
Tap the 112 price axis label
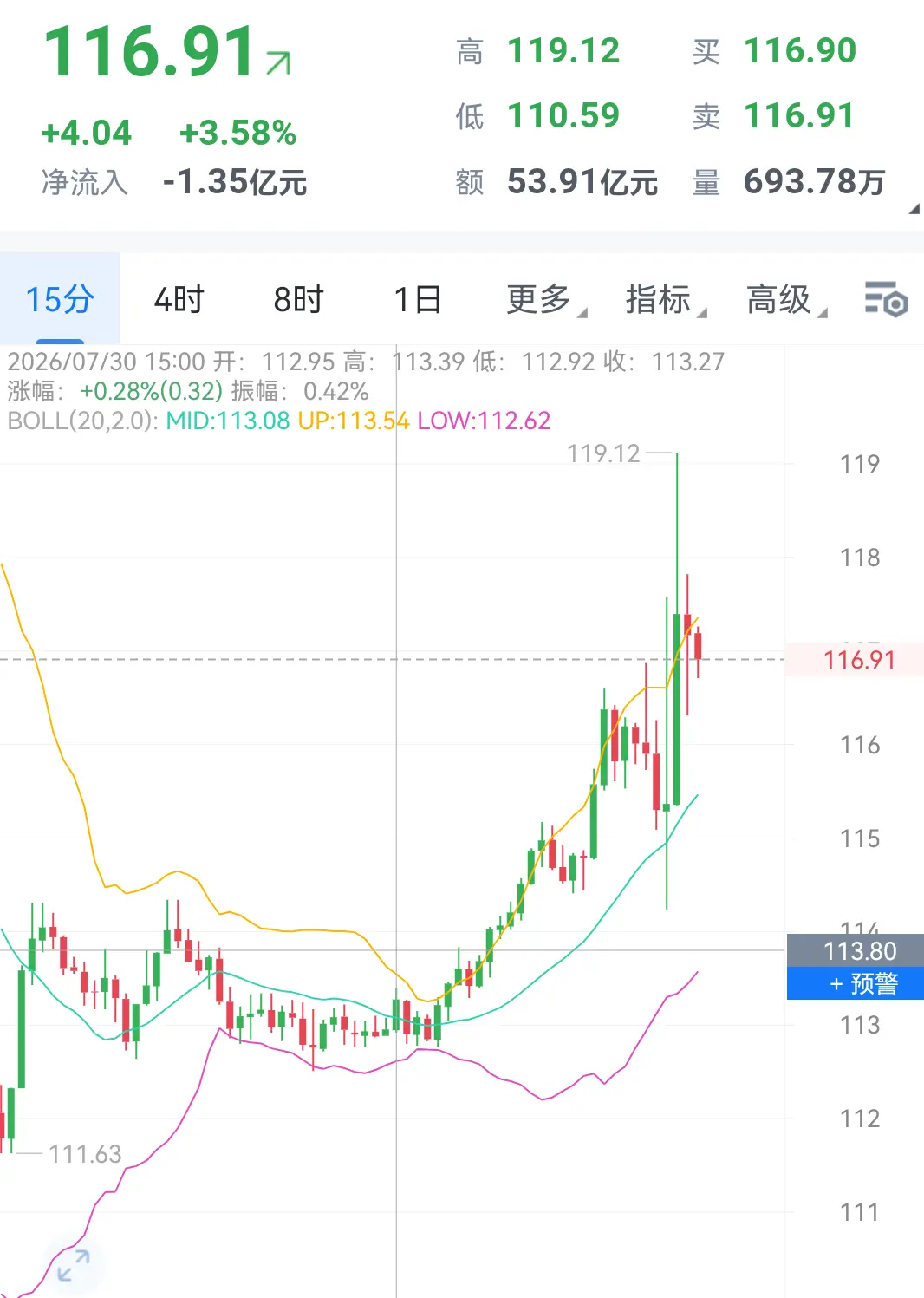click(x=860, y=1119)
